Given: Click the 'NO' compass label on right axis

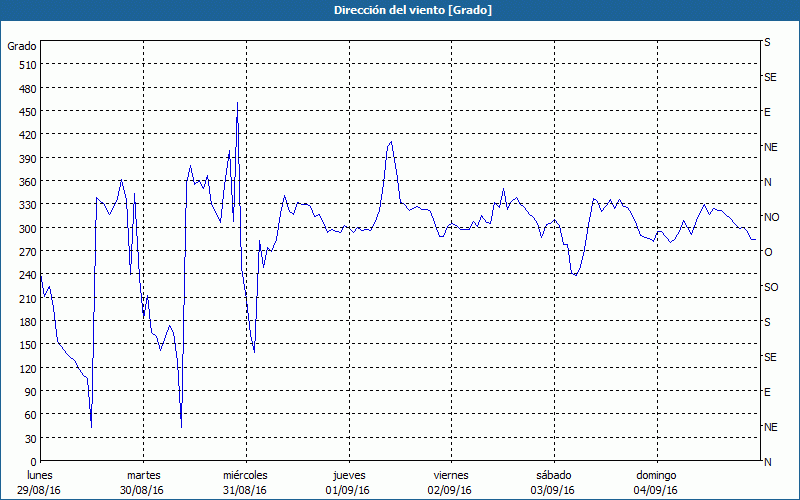Looking at the screenshot, I should click(771, 217).
